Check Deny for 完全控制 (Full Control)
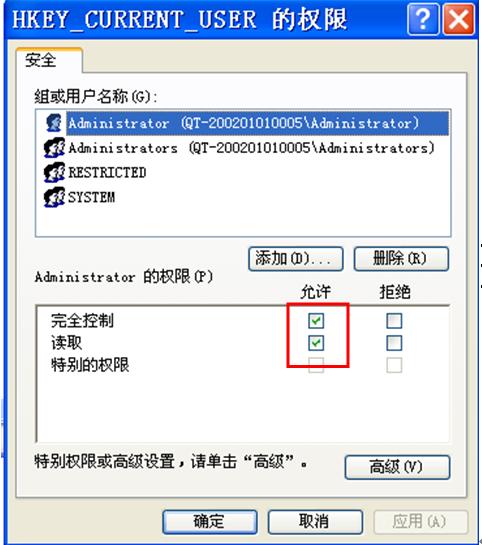Image resolution: width=482 pixels, height=545 pixels. (x=394, y=320)
